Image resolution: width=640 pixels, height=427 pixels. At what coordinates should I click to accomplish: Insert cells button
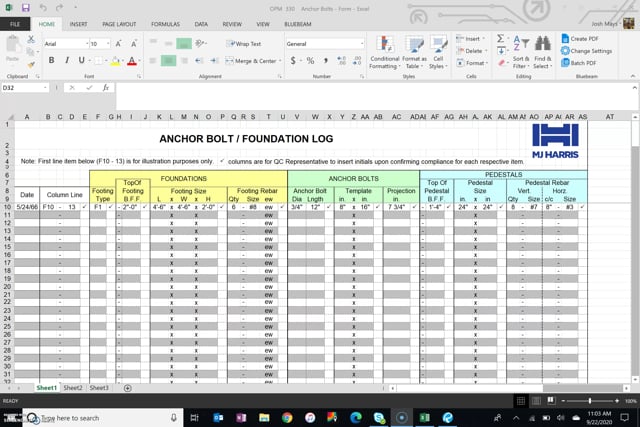(x=469, y=39)
